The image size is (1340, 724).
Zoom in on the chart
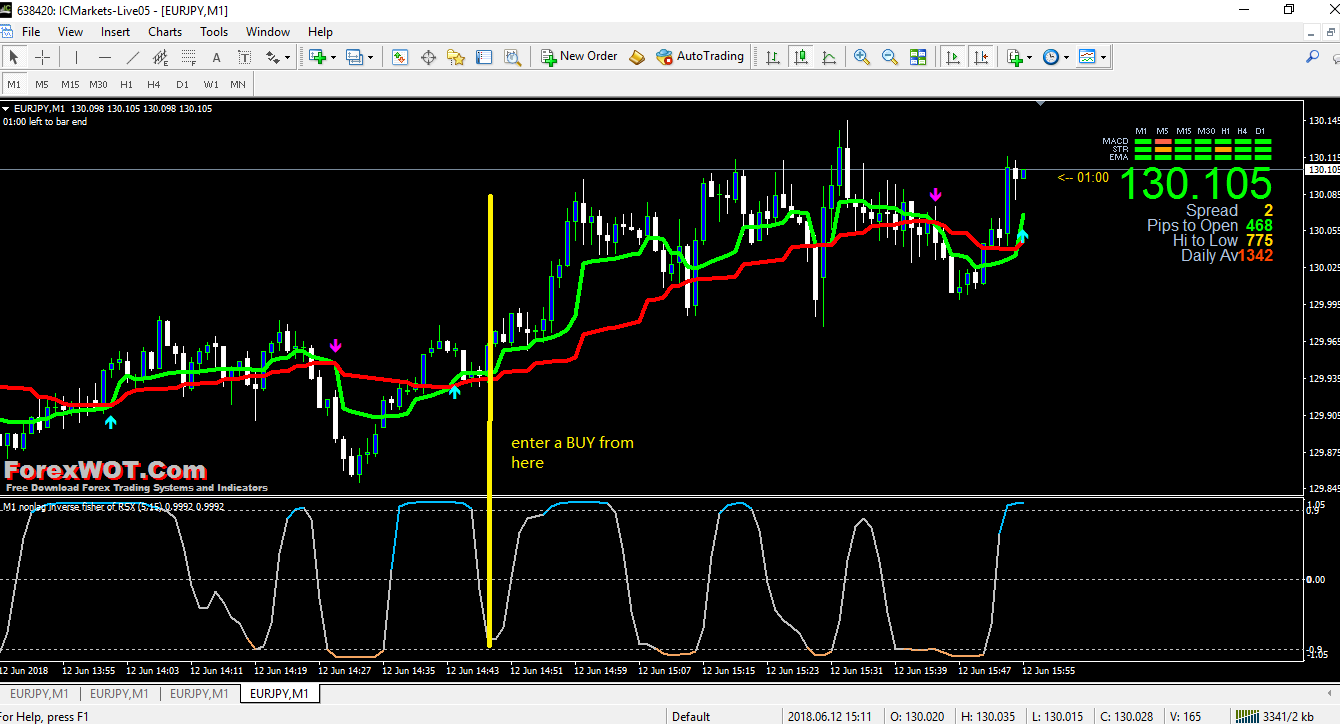pyautogui.click(x=861, y=57)
